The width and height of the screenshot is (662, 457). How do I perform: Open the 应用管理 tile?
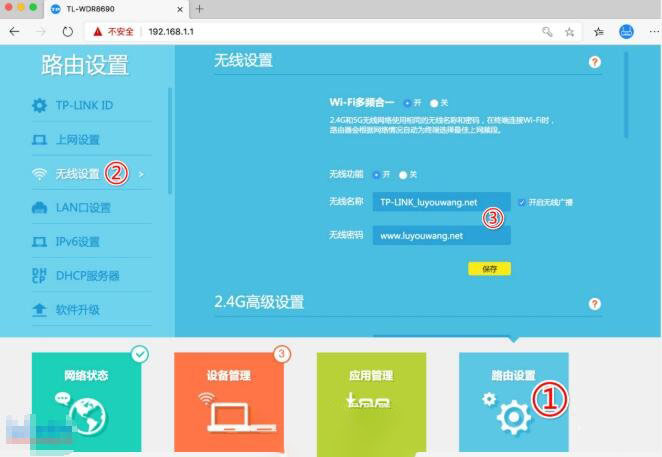point(372,402)
